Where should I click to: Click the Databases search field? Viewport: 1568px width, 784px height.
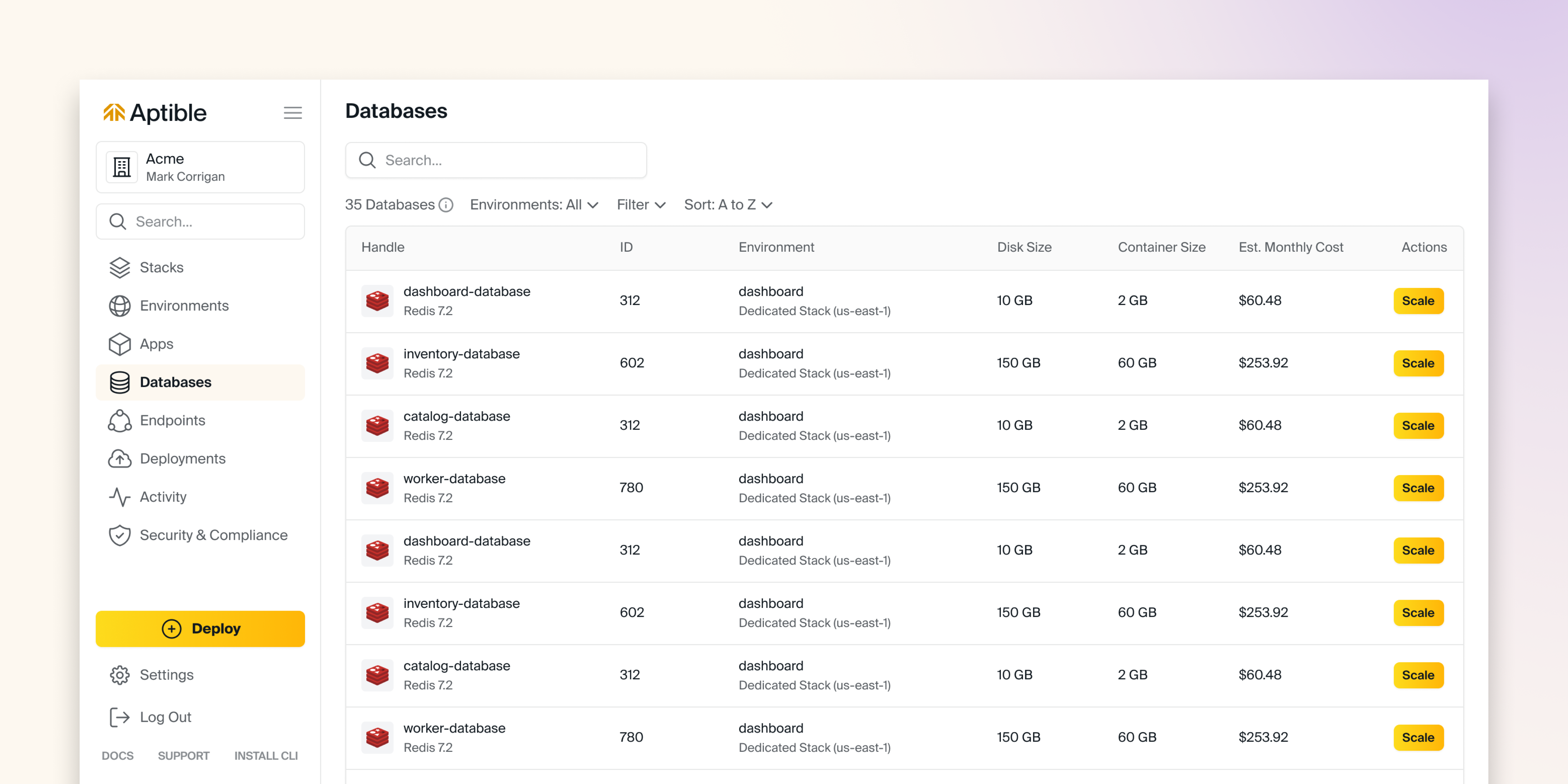496,160
